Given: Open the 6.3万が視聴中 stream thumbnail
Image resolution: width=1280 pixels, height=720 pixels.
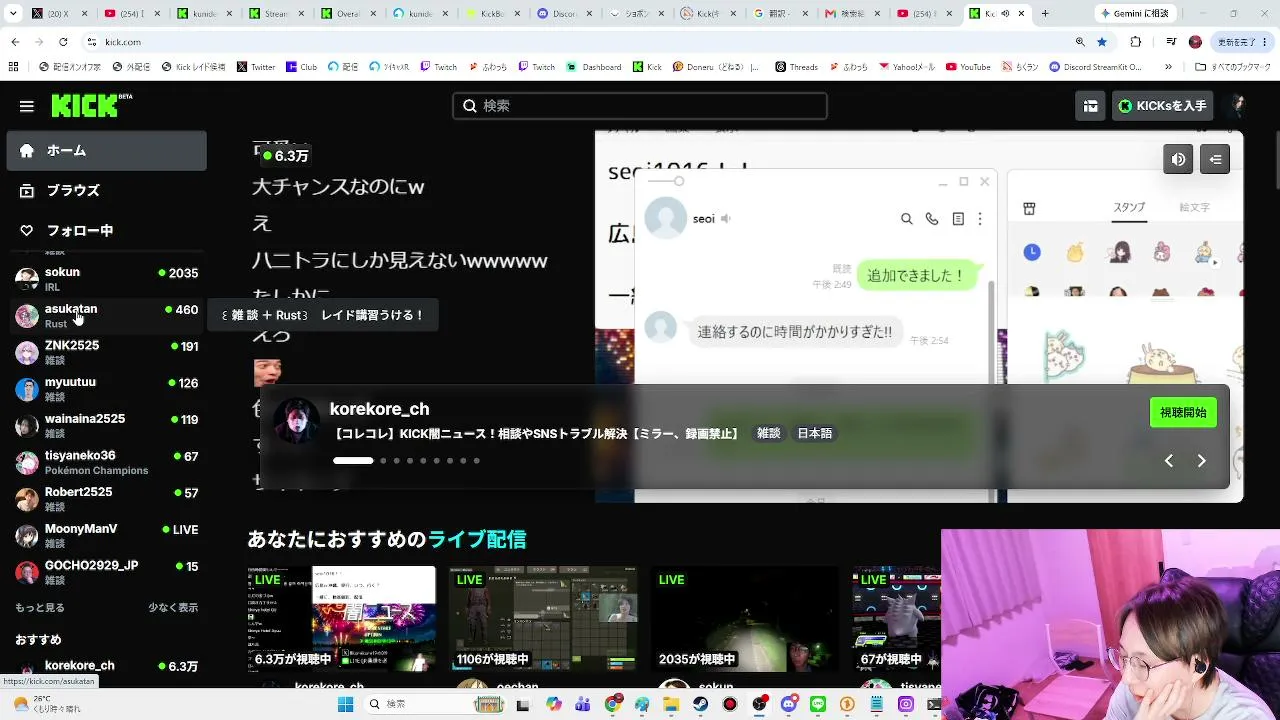Looking at the screenshot, I should point(341,618).
